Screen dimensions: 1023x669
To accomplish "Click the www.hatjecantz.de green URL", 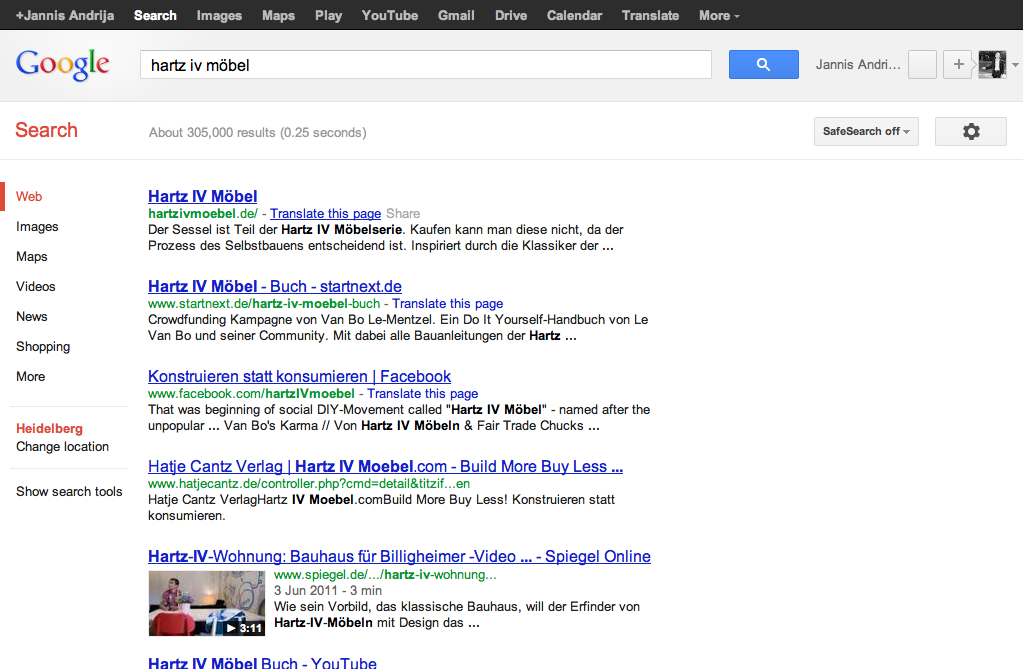I will tap(309, 484).
